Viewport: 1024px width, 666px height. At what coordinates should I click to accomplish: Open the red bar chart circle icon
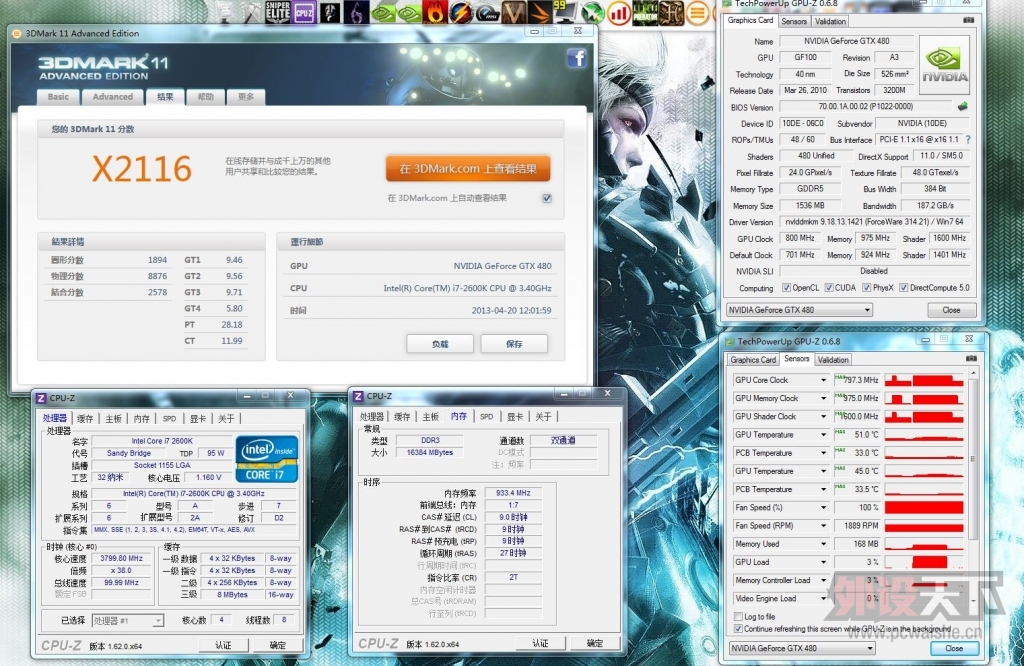tap(618, 12)
